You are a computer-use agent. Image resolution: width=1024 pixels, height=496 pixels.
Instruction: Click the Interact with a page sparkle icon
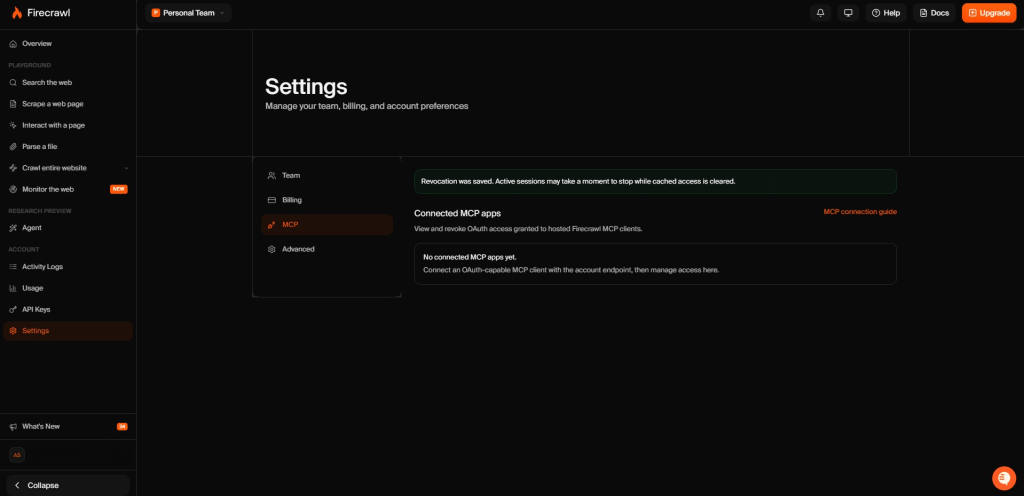click(13, 125)
